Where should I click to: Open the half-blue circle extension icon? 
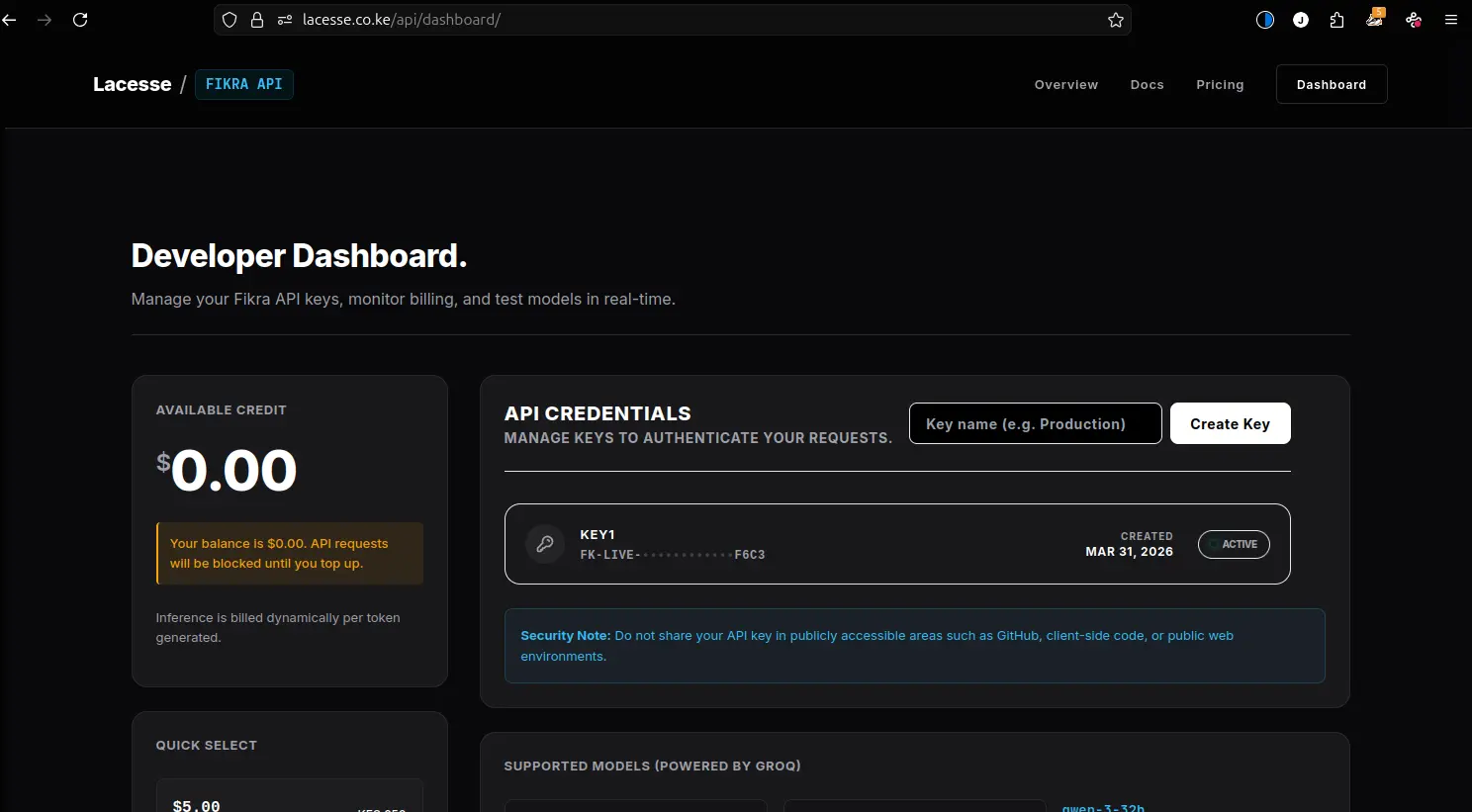coord(1265,20)
